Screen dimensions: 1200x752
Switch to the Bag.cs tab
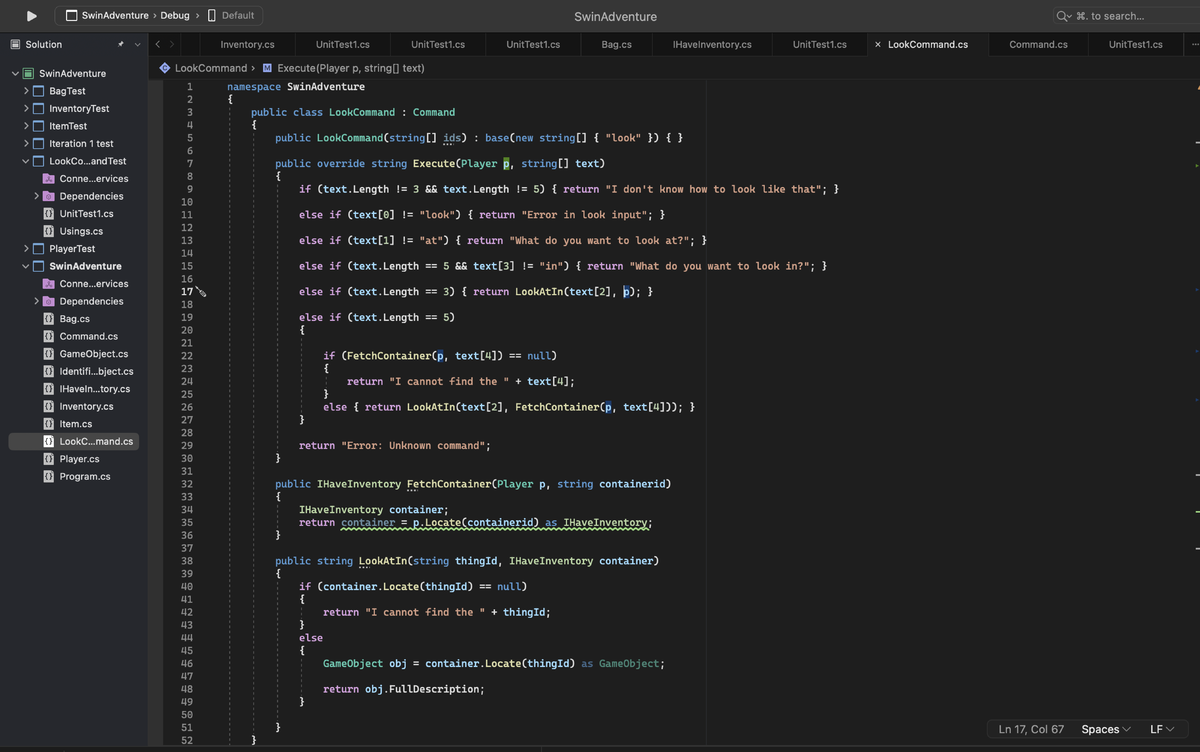616,45
